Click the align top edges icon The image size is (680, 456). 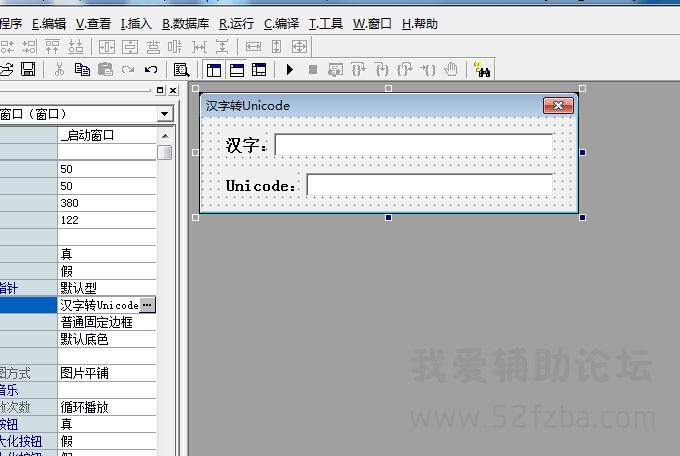[52, 46]
